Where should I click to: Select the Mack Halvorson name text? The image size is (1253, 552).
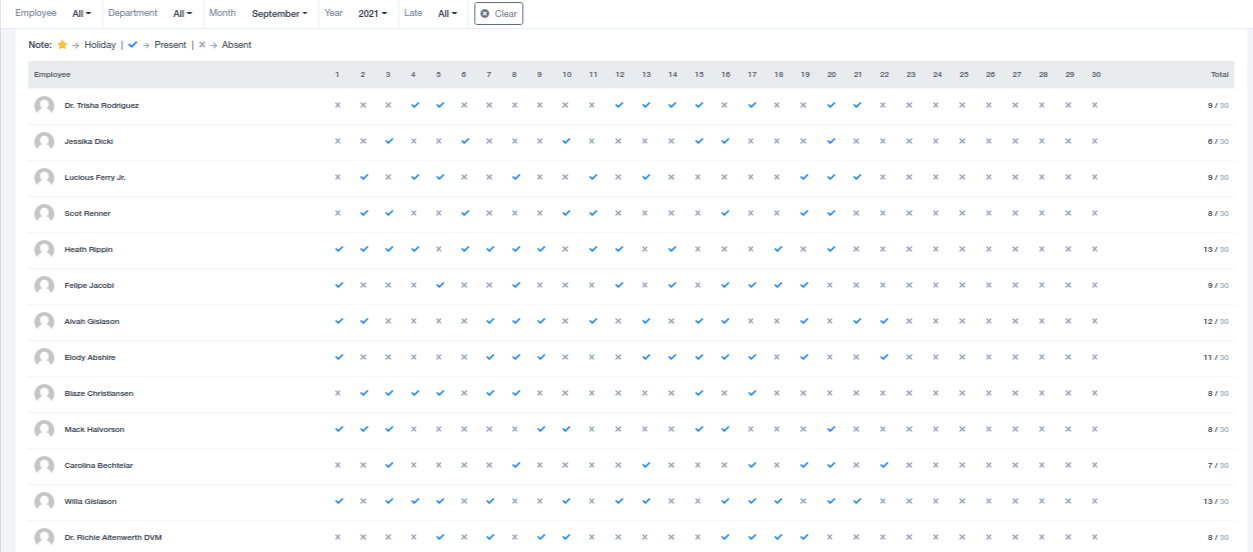[x=94, y=430]
